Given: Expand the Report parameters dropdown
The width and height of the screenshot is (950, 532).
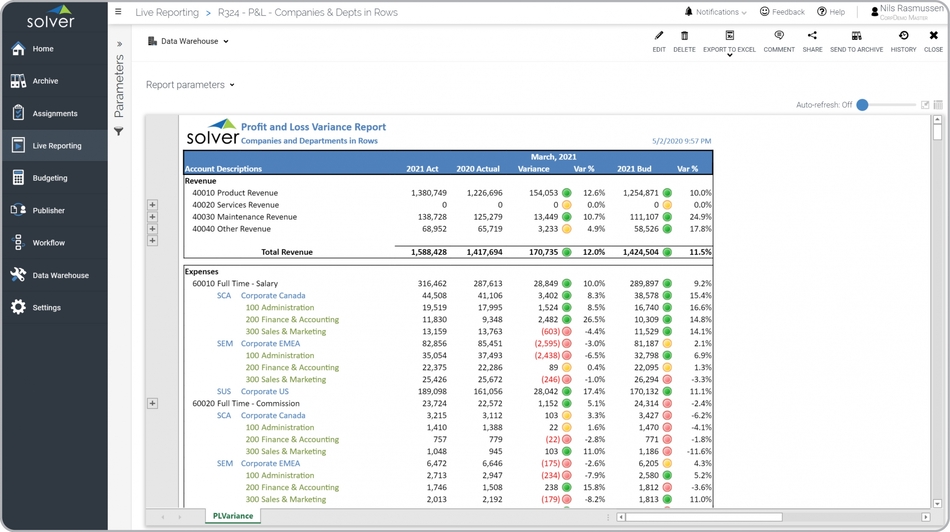Looking at the screenshot, I should coord(190,85).
